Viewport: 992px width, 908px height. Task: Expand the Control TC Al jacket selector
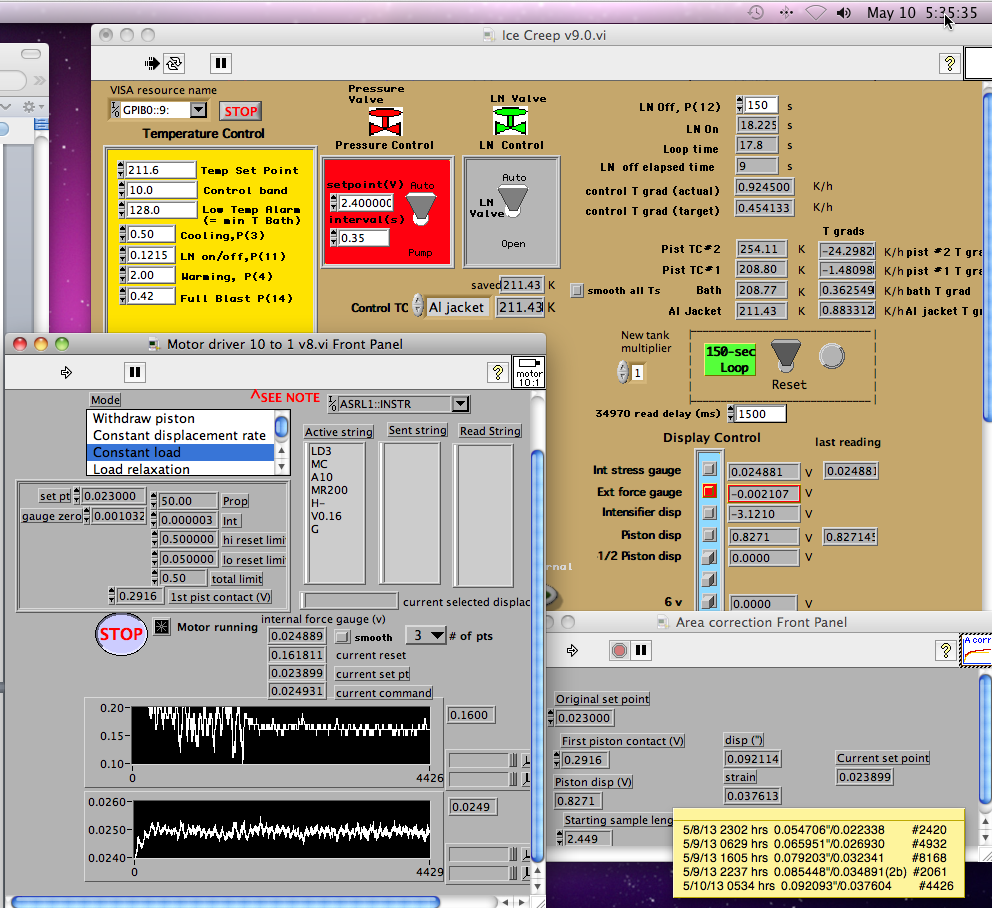tap(458, 307)
